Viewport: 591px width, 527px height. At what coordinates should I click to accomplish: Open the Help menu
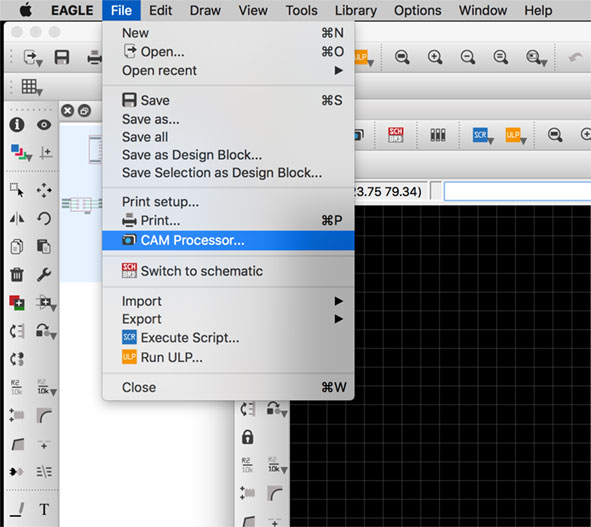click(x=538, y=10)
